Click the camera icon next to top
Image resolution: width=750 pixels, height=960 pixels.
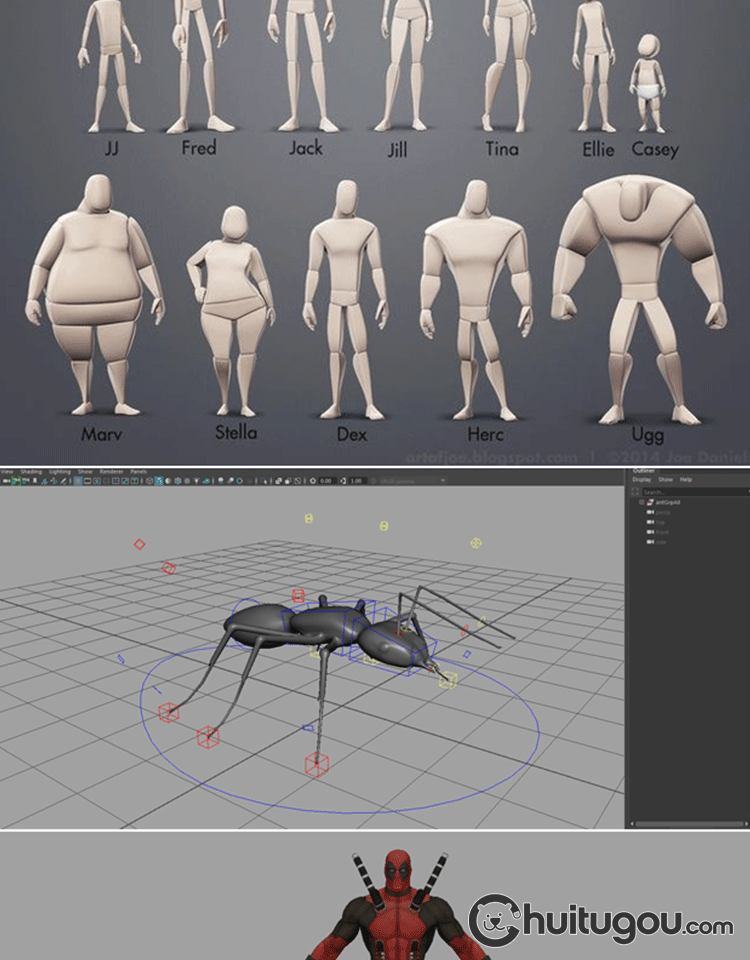[650, 522]
